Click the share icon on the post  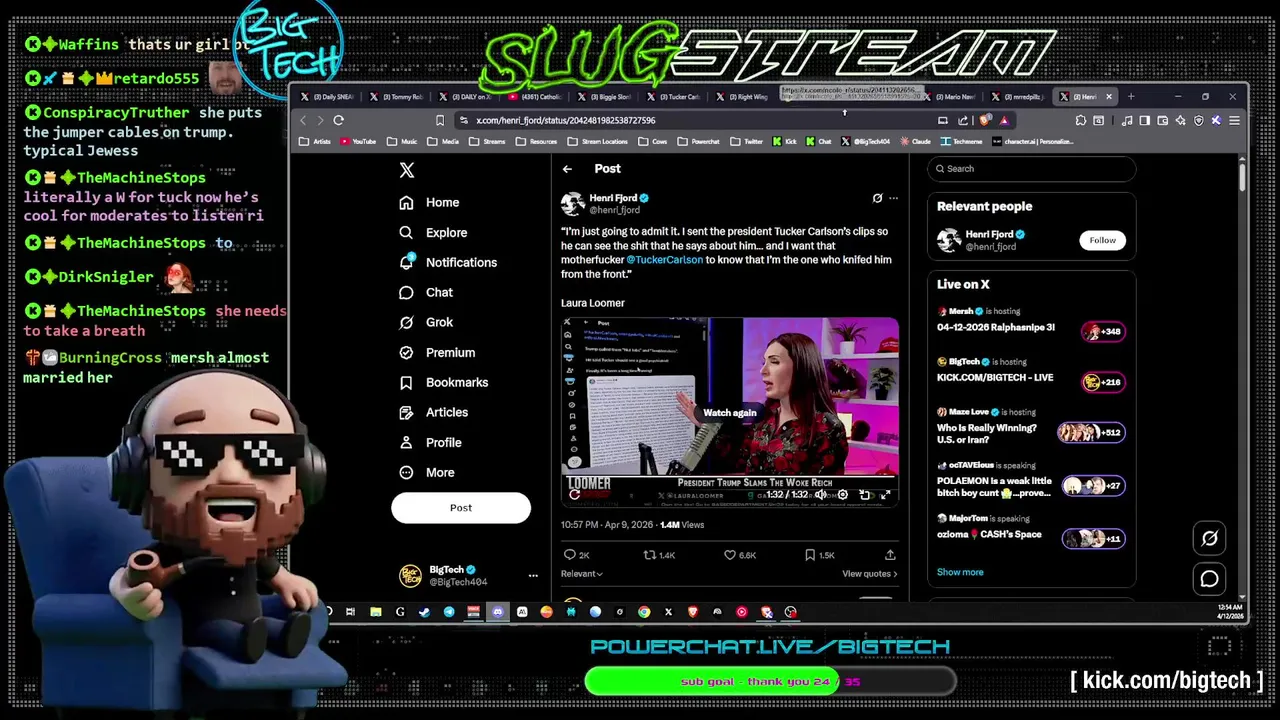tap(890, 555)
